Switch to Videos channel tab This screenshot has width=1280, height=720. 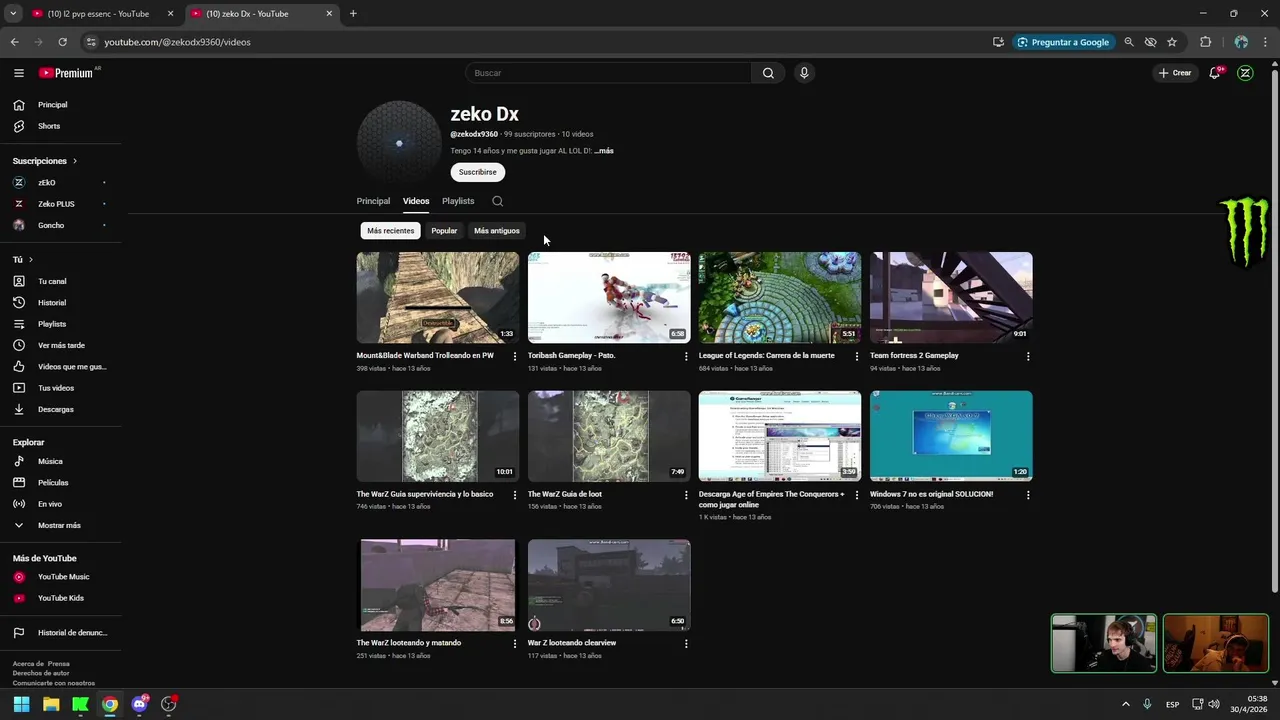click(416, 201)
